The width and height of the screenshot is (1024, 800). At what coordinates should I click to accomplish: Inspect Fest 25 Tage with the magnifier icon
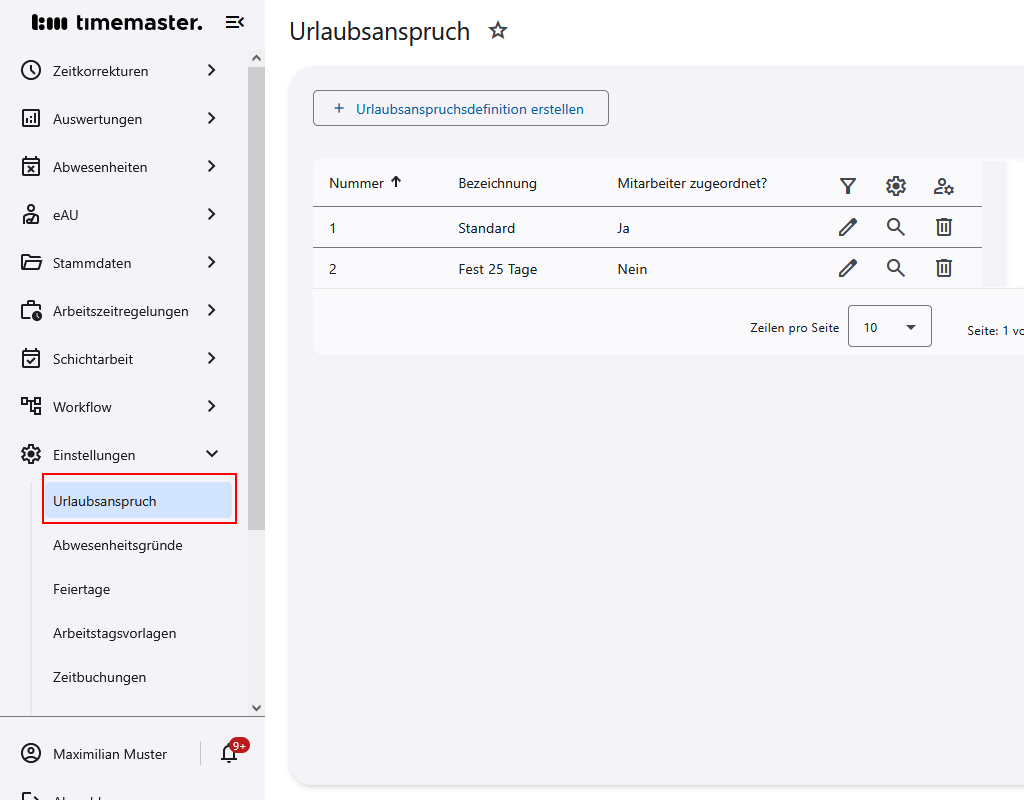(895, 268)
